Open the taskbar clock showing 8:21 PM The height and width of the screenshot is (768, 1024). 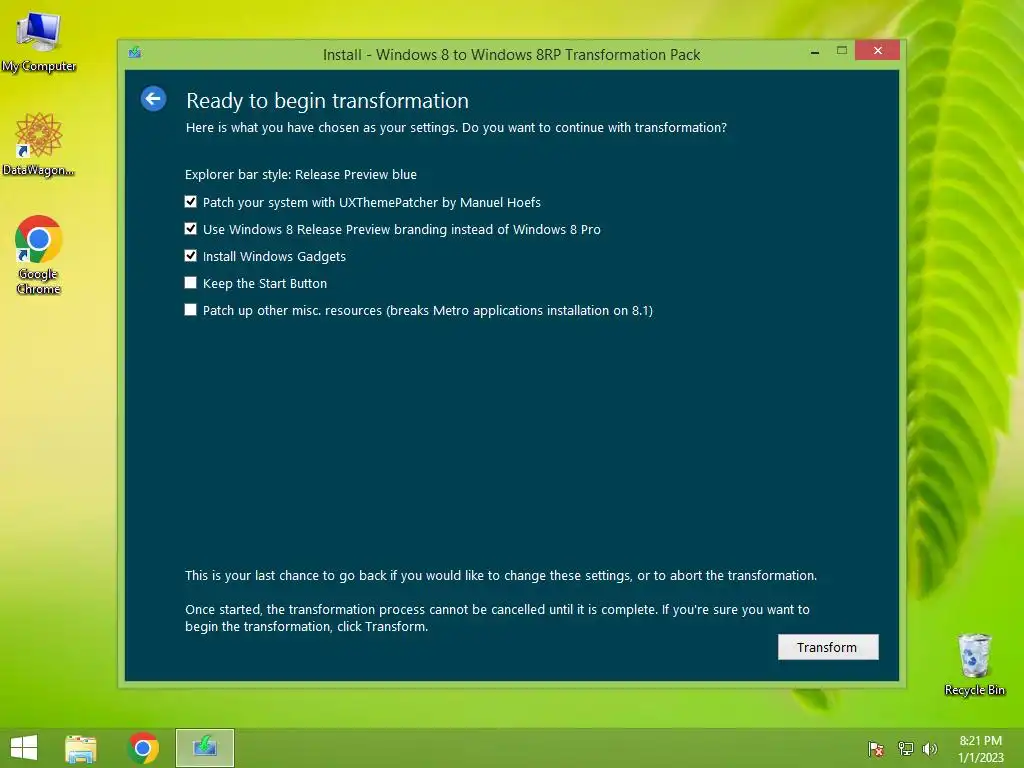click(980, 749)
